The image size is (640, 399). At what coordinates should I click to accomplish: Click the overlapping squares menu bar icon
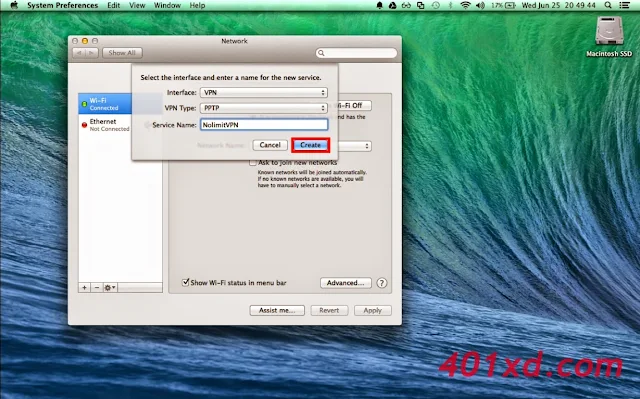pyautogui.click(x=420, y=5)
